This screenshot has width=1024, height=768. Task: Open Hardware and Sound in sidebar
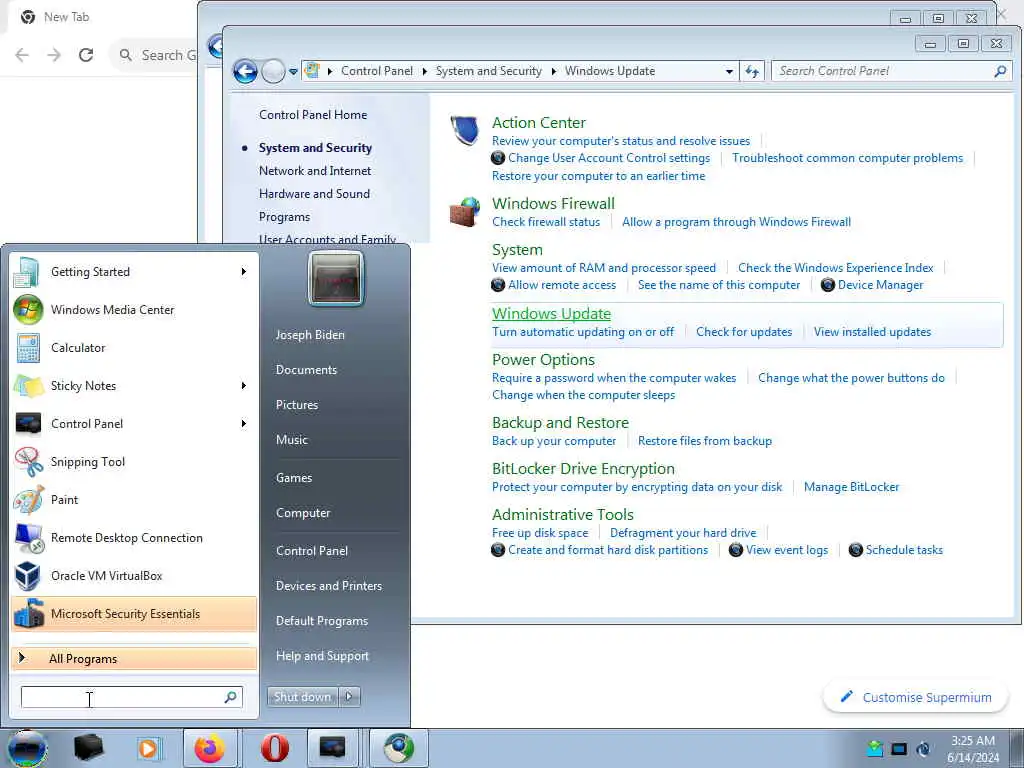point(314,194)
